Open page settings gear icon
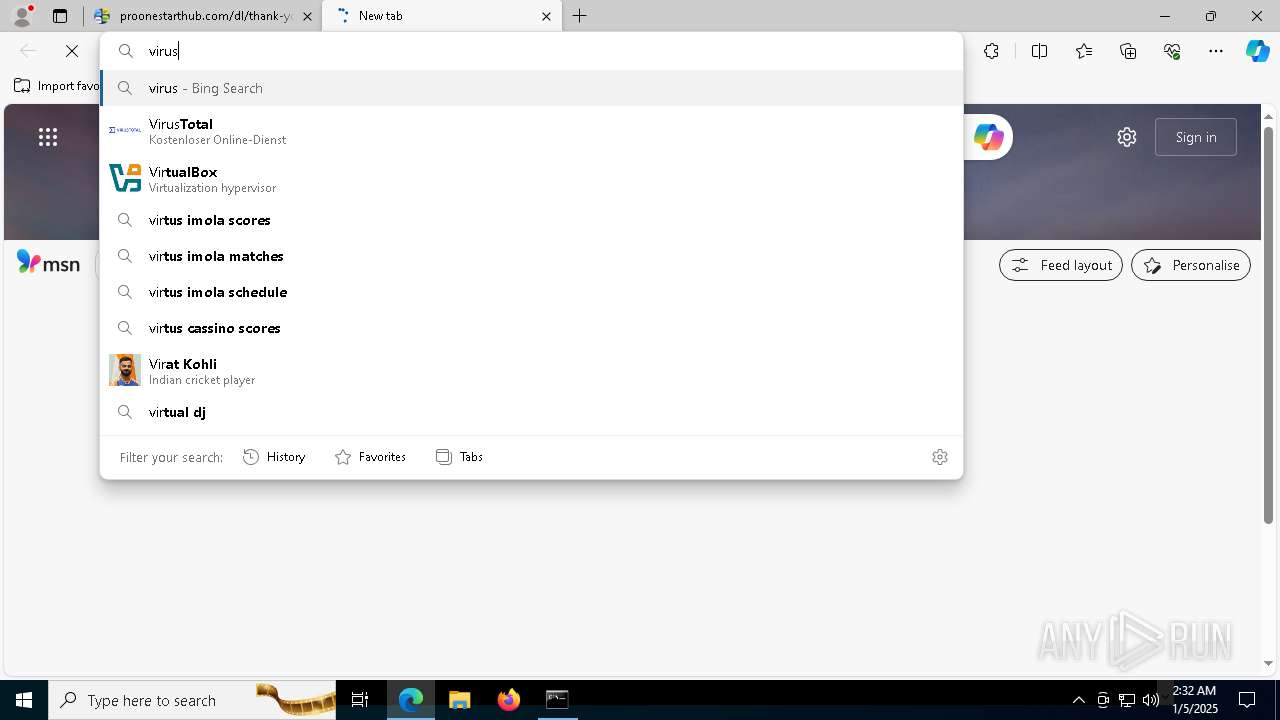 1127,137
